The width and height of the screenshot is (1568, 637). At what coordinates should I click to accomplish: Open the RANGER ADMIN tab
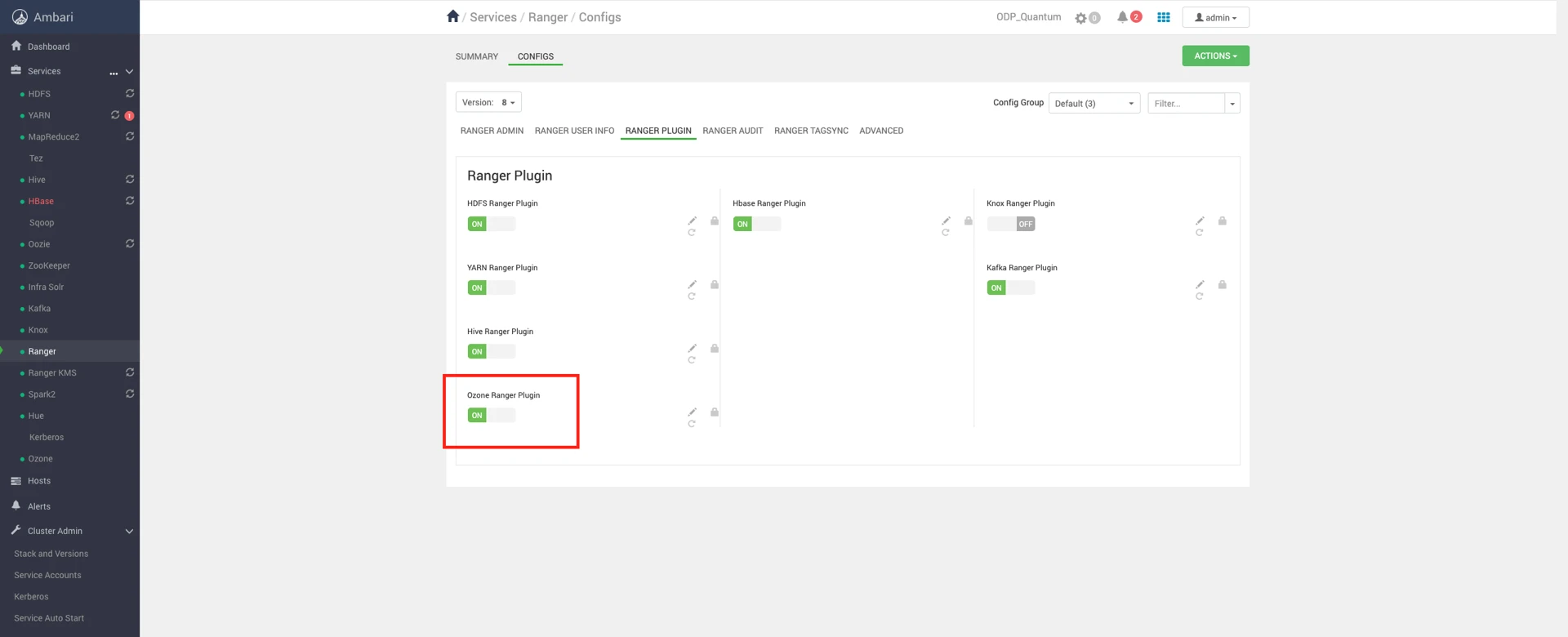point(492,131)
